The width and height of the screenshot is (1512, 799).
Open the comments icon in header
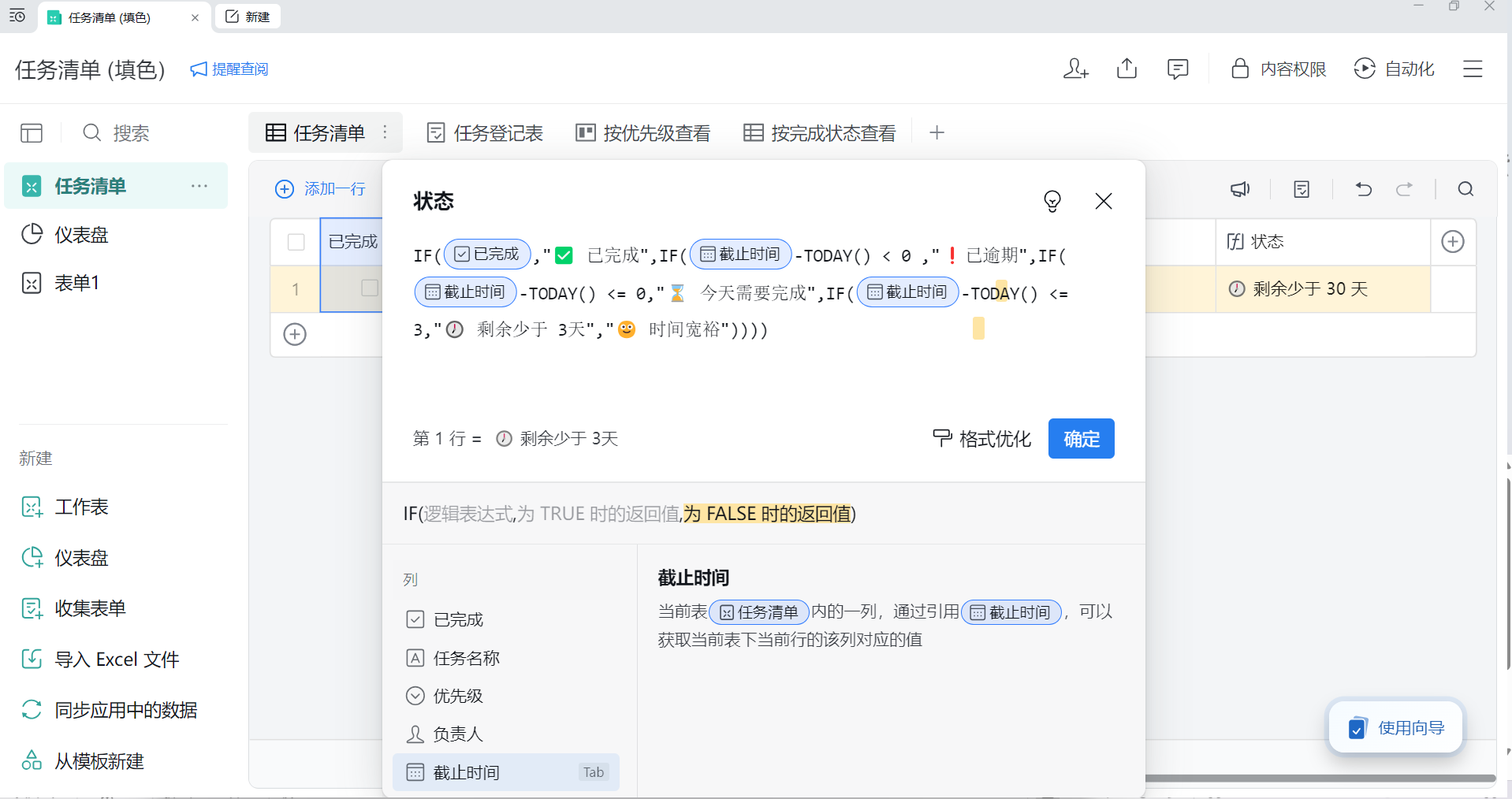pos(1177,69)
